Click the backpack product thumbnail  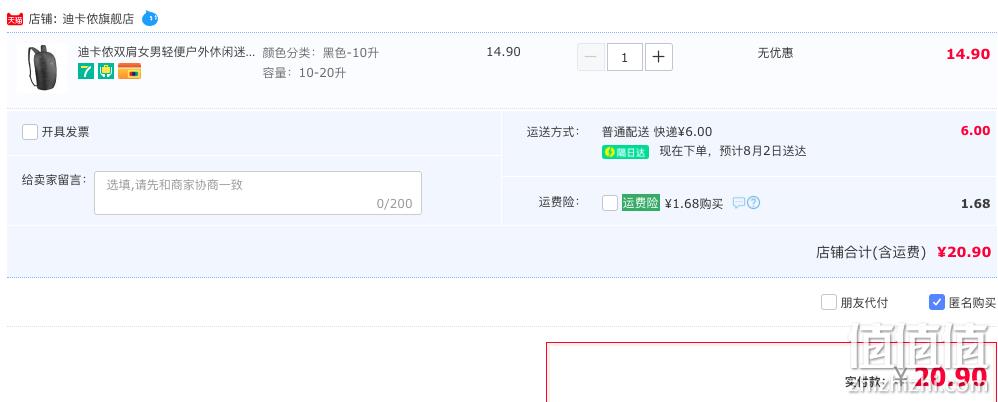[x=41, y=67]
